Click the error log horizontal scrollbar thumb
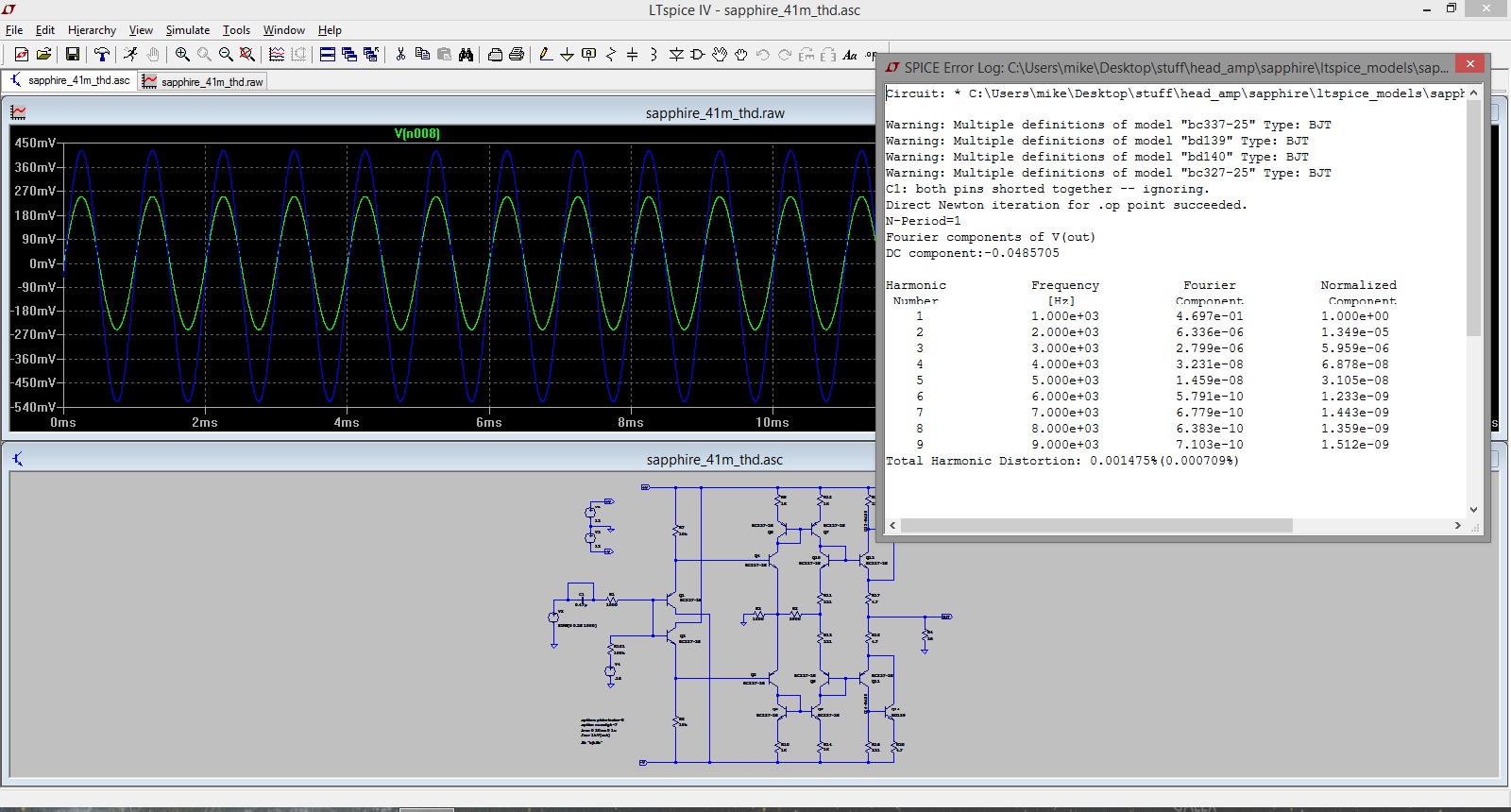 tap(1096, 525)
